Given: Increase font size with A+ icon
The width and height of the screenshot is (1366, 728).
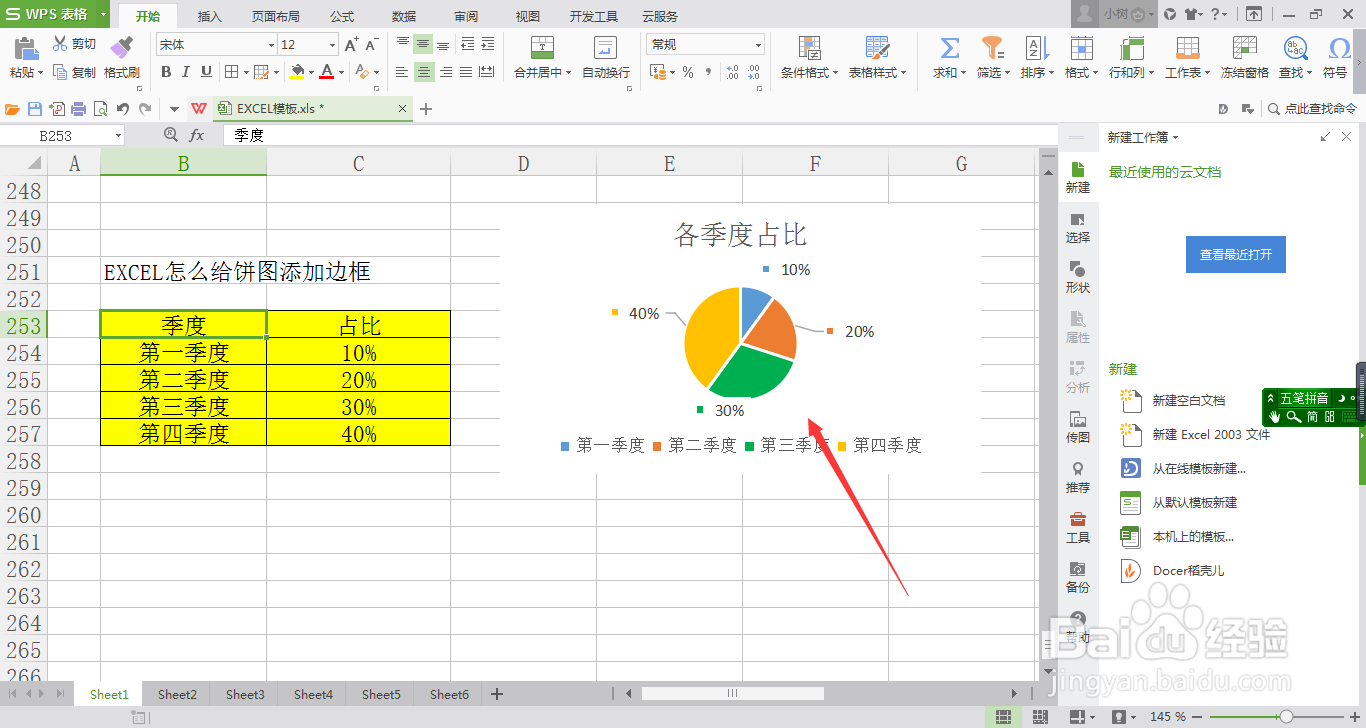Looking at the screenshot, I should click(x=351, y=45).
